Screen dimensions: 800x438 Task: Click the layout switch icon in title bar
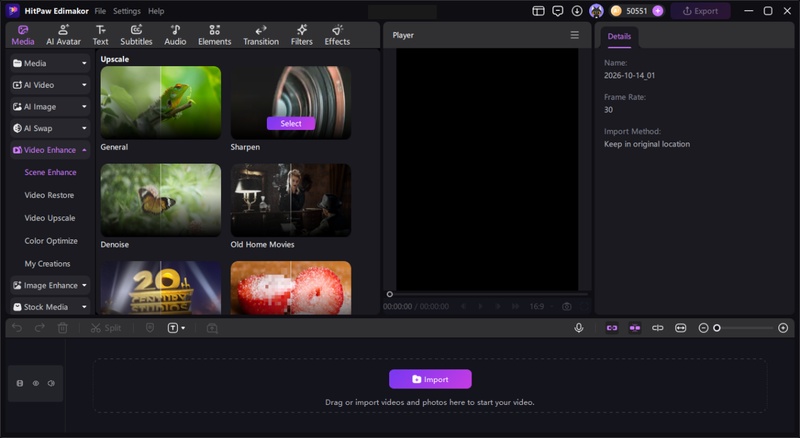[x=538, y=11]
